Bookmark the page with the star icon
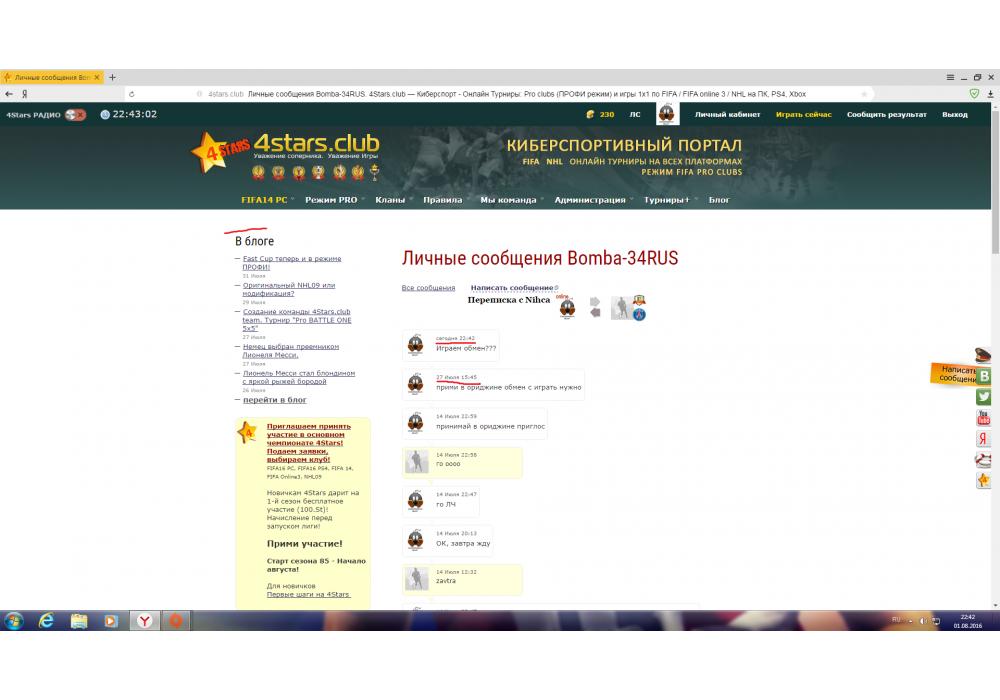Screen dimensions: 1000x700 tap(864, 94)
